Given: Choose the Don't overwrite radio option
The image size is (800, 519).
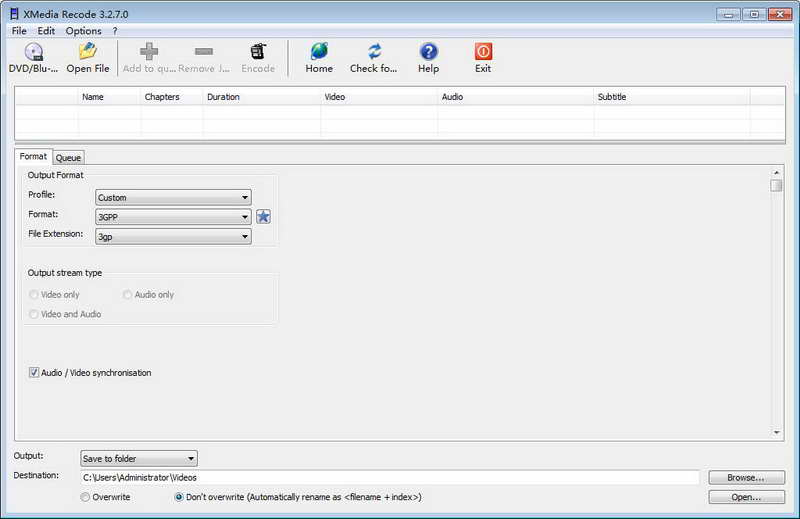Looking at the screenshot, I should coord(179,497).
